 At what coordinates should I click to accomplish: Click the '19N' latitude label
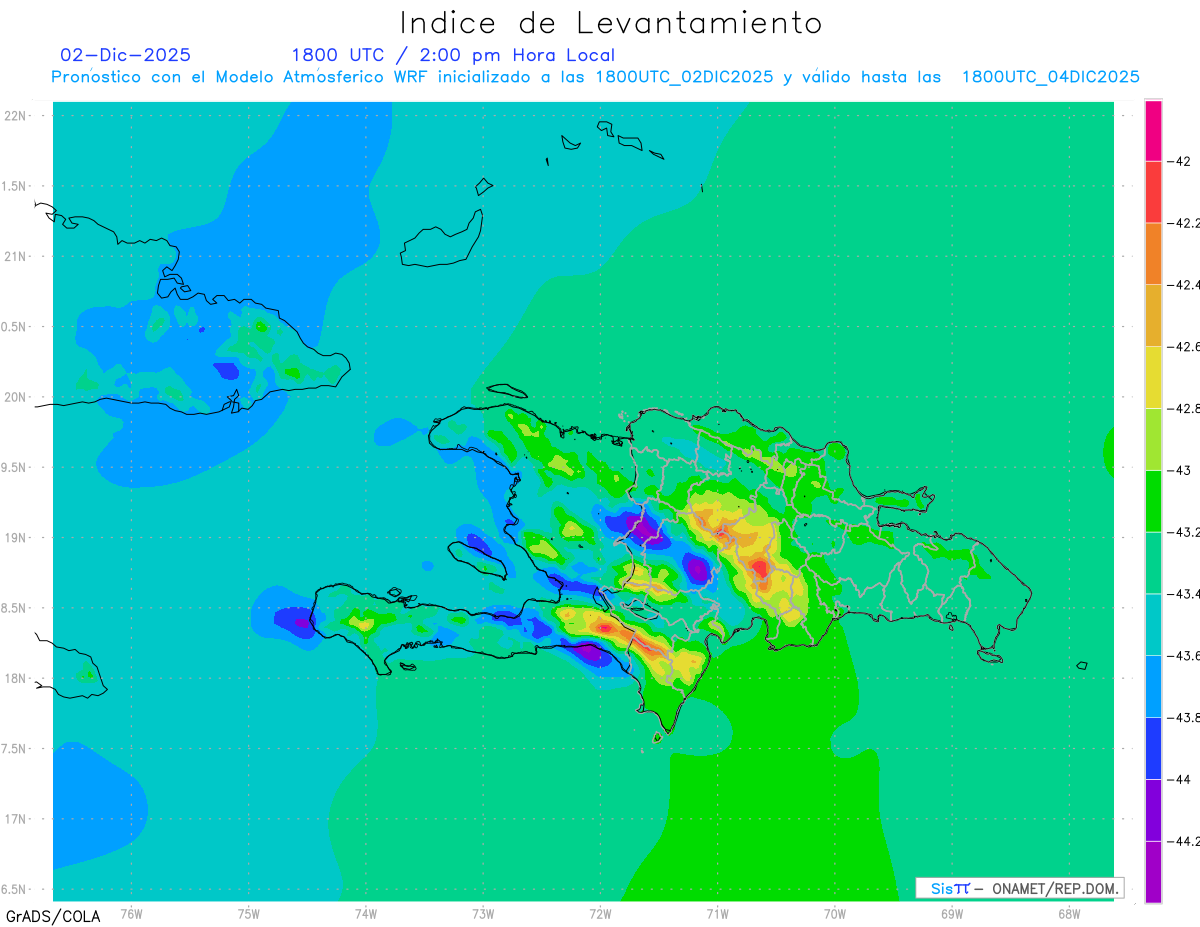(x=16, y=538)
